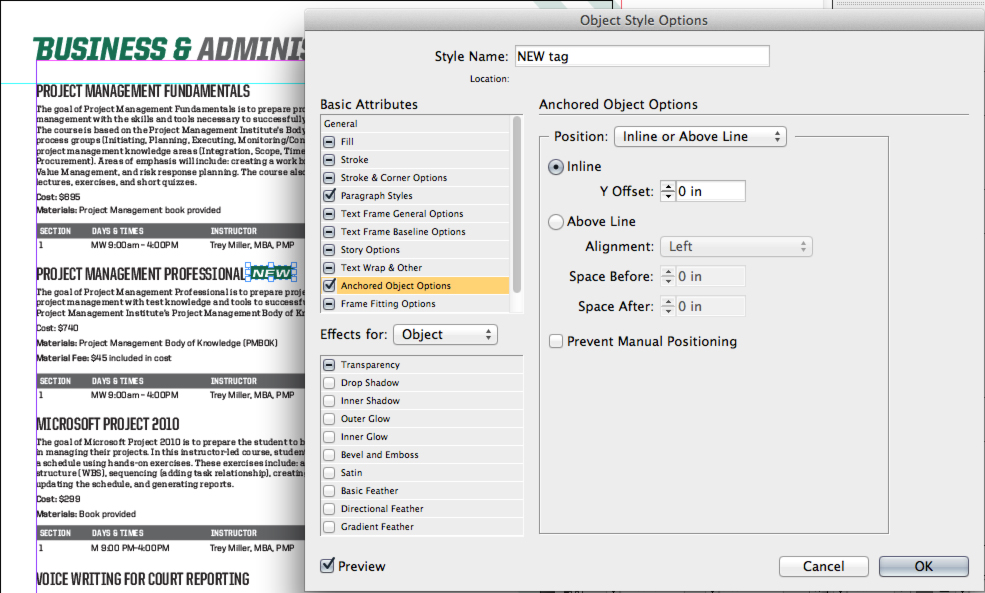Viewport: 985px width, 593px height.
Task: Toggle the Frame Fitting Options checkbox
Action: [329, 303]
